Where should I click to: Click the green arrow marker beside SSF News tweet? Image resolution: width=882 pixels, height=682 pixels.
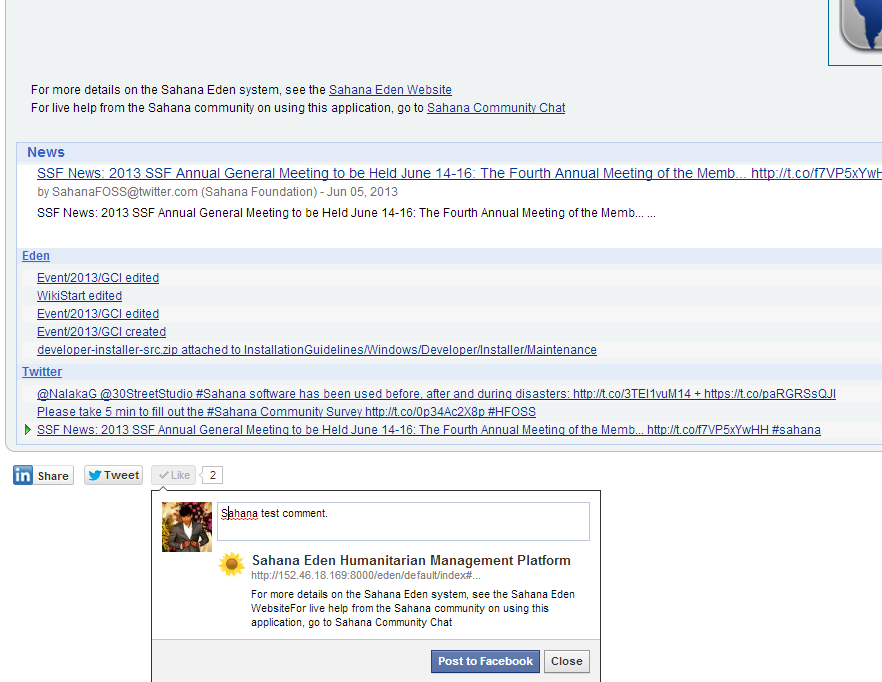pos(27,430)
